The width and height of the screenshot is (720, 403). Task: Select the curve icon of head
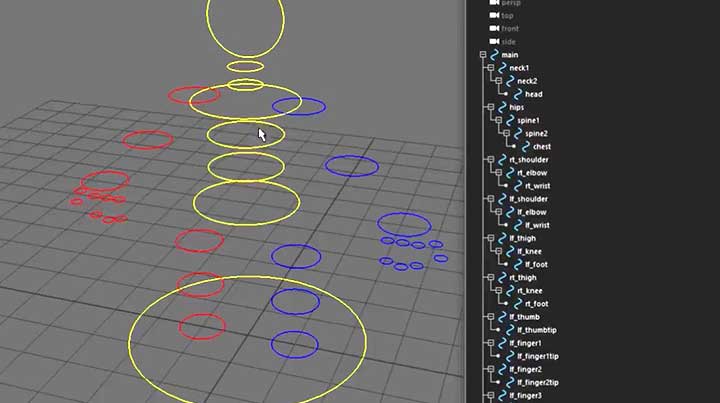pyautogui.click(x=518, y=94)
